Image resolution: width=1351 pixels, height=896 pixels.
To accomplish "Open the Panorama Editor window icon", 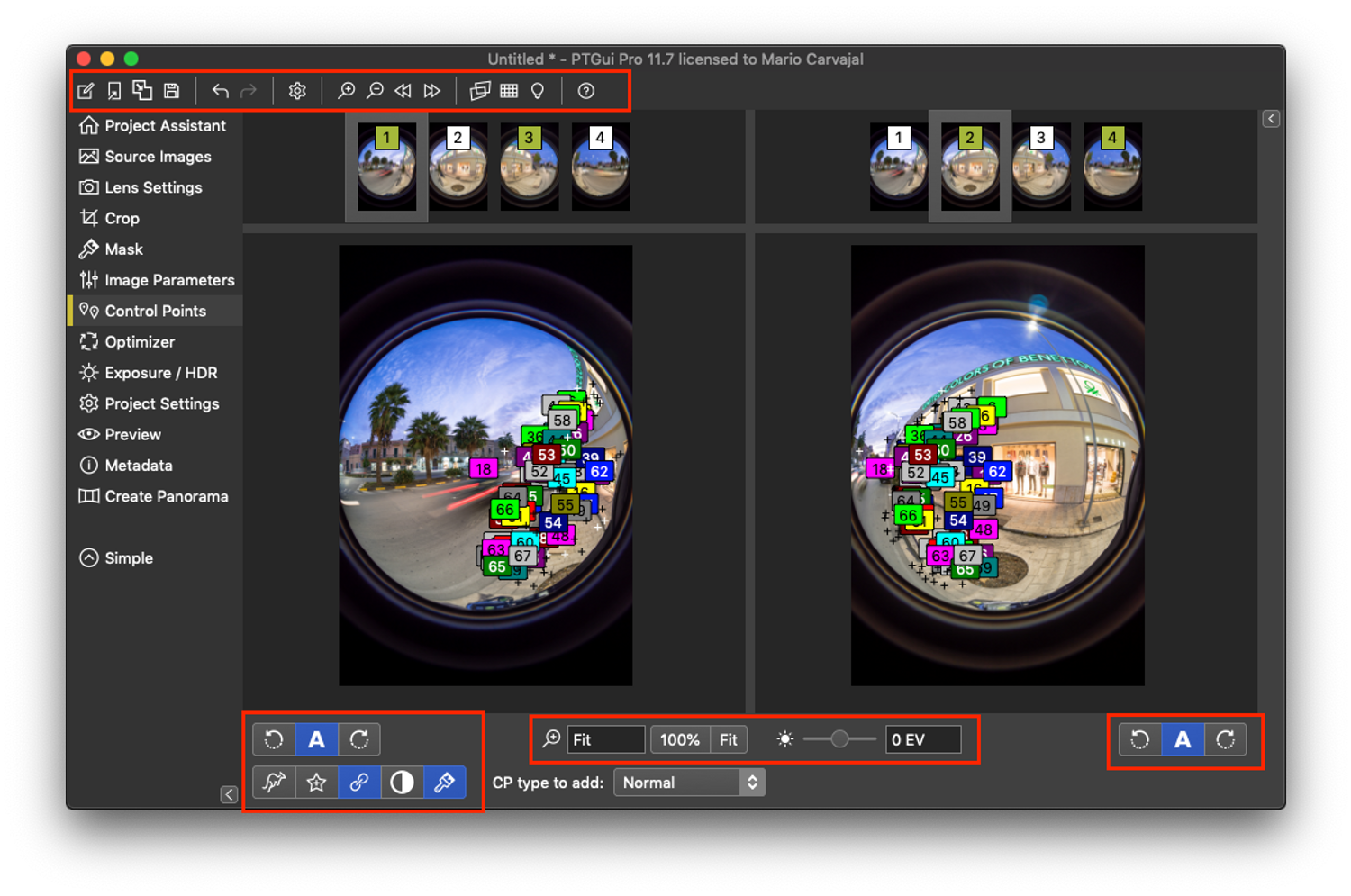I will [x=480, y=91].
